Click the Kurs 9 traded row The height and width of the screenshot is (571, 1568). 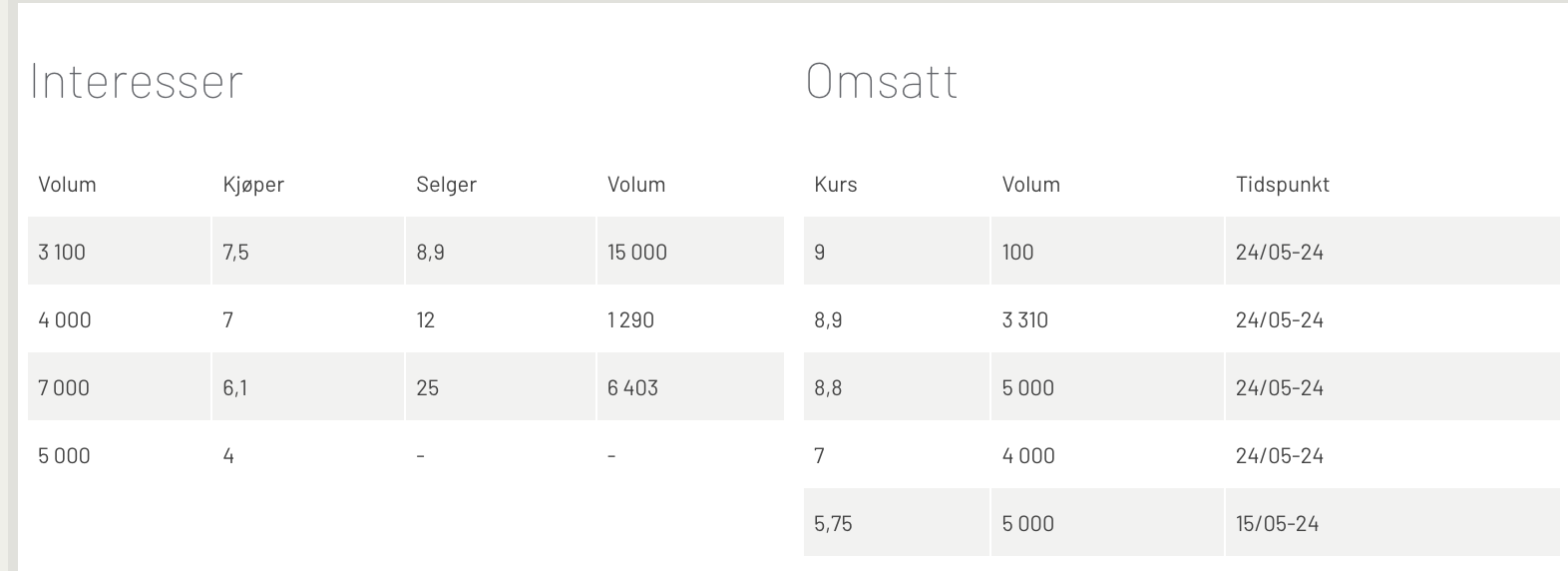pyautogui.click(x=1182, y=252)
